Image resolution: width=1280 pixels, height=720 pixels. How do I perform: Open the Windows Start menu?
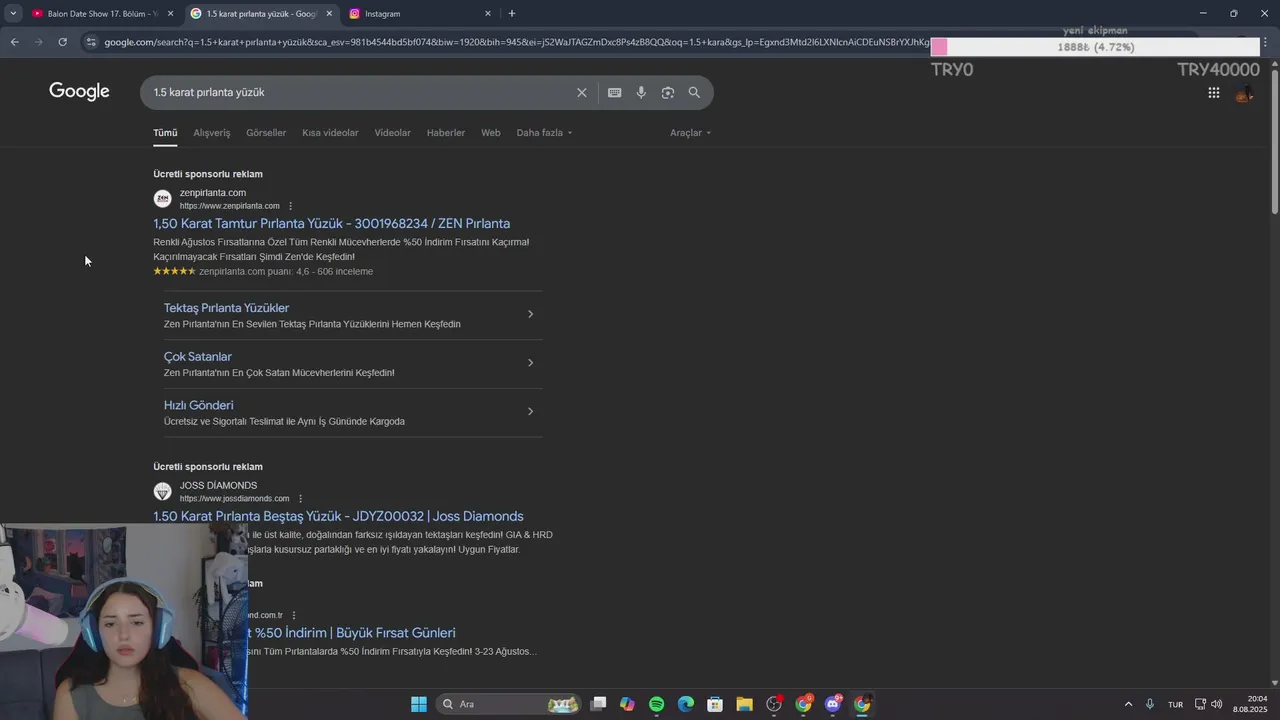pyautogui.click(x=418, y=704)
